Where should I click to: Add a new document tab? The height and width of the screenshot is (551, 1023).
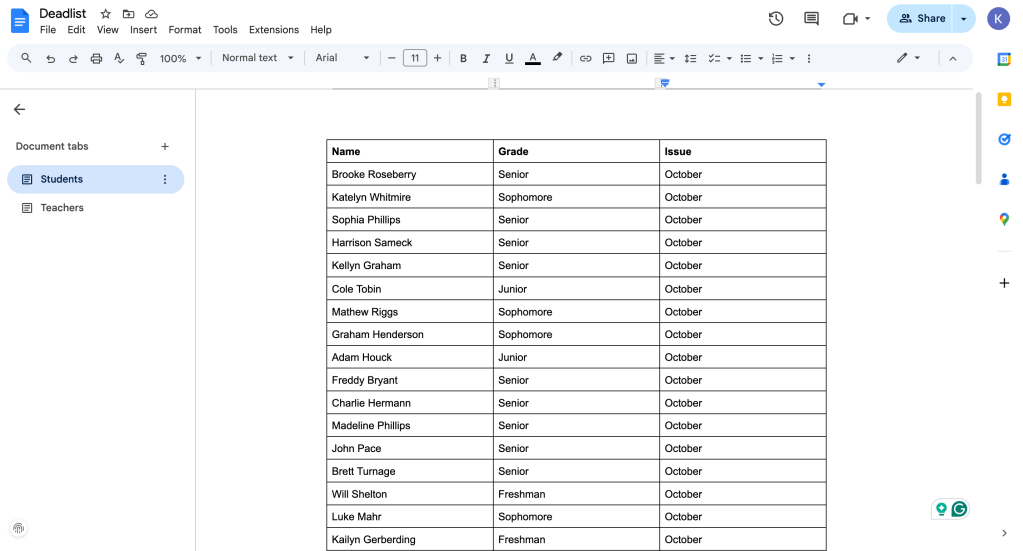tap(165, 146)
